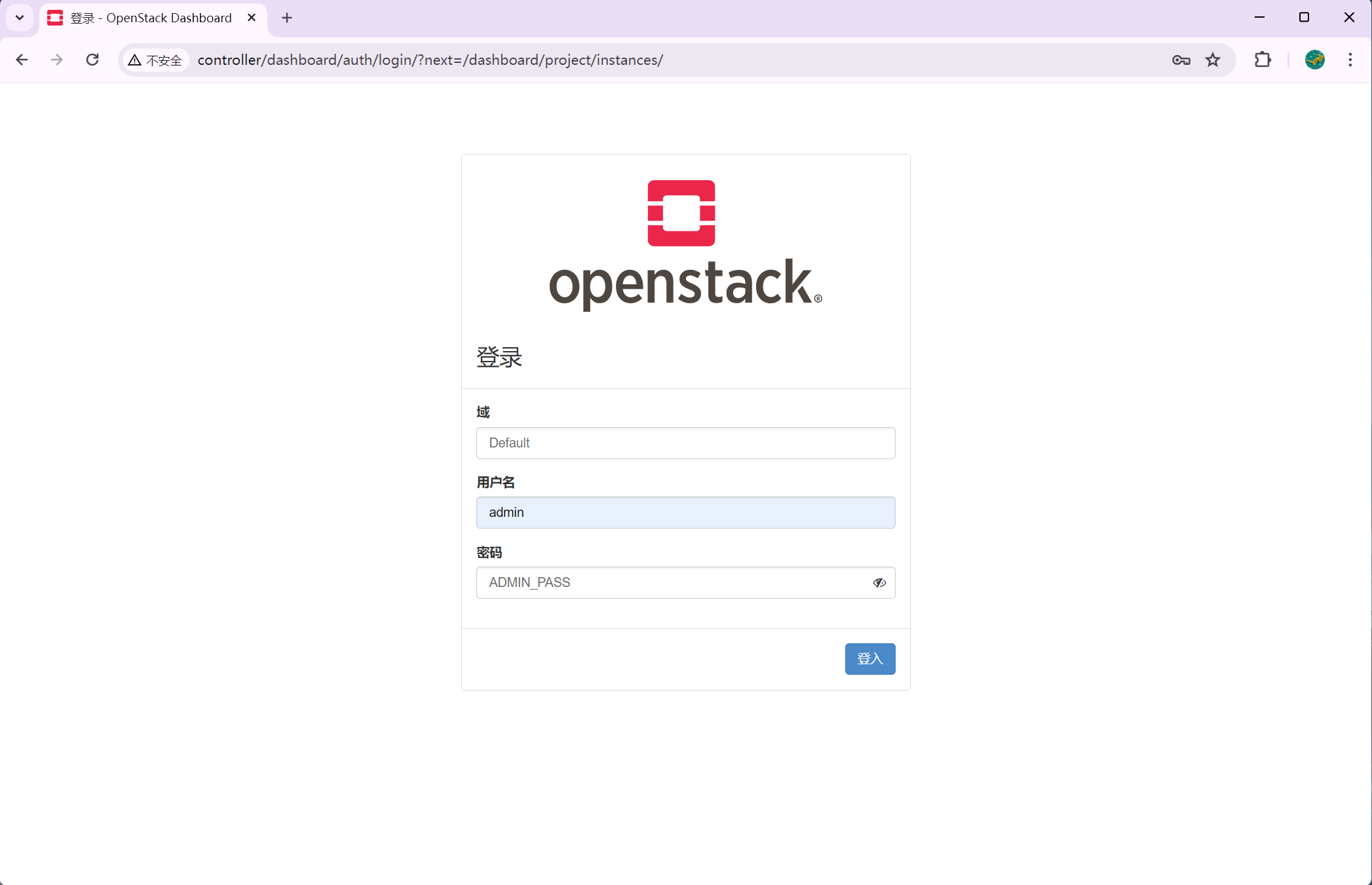Screen dimensions: 1372x885
Task: Open the browser extensions menu
Action: tap(1263, 60)
